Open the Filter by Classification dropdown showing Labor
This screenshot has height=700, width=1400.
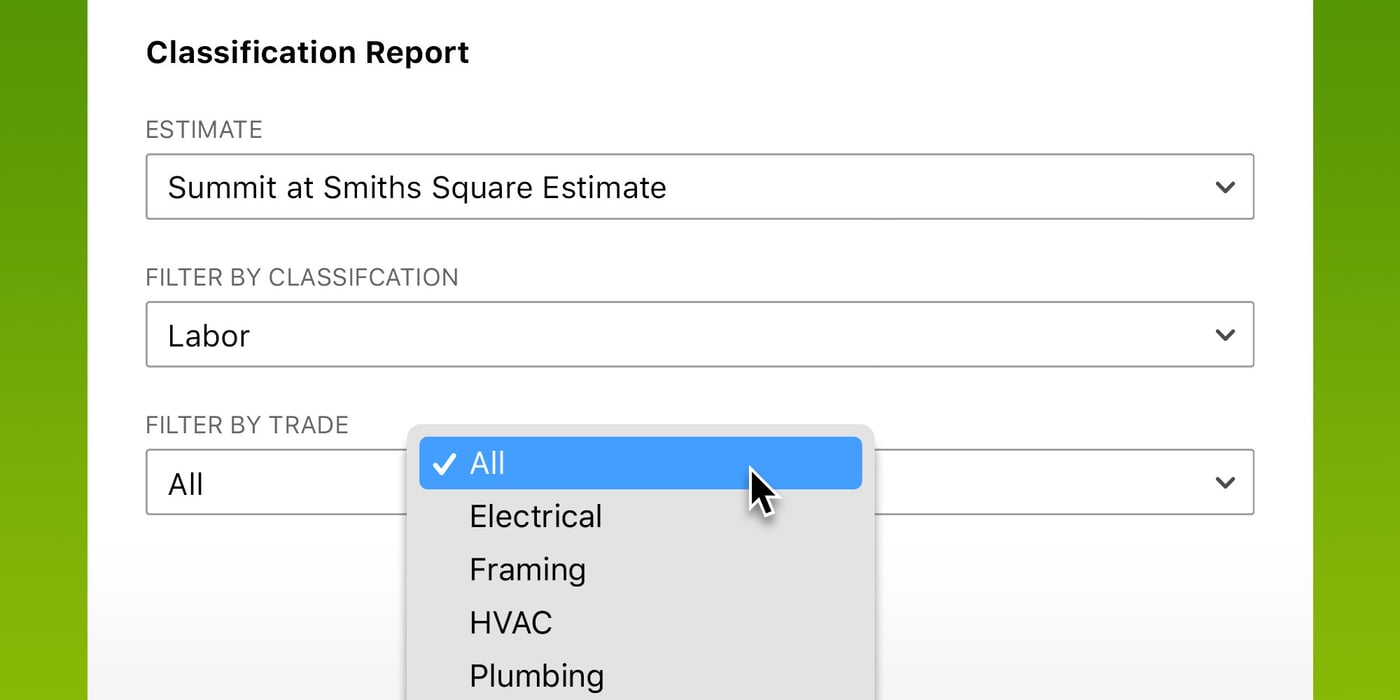coord(700,334)
